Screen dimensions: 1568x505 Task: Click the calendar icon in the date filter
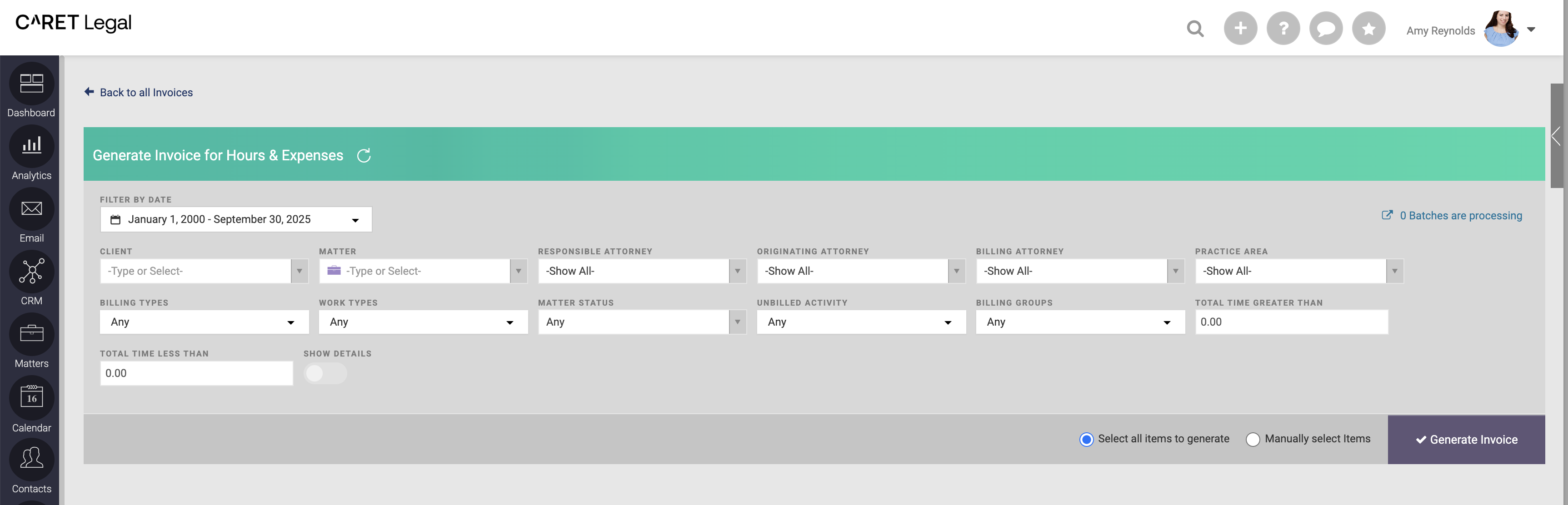coord(115,220)
